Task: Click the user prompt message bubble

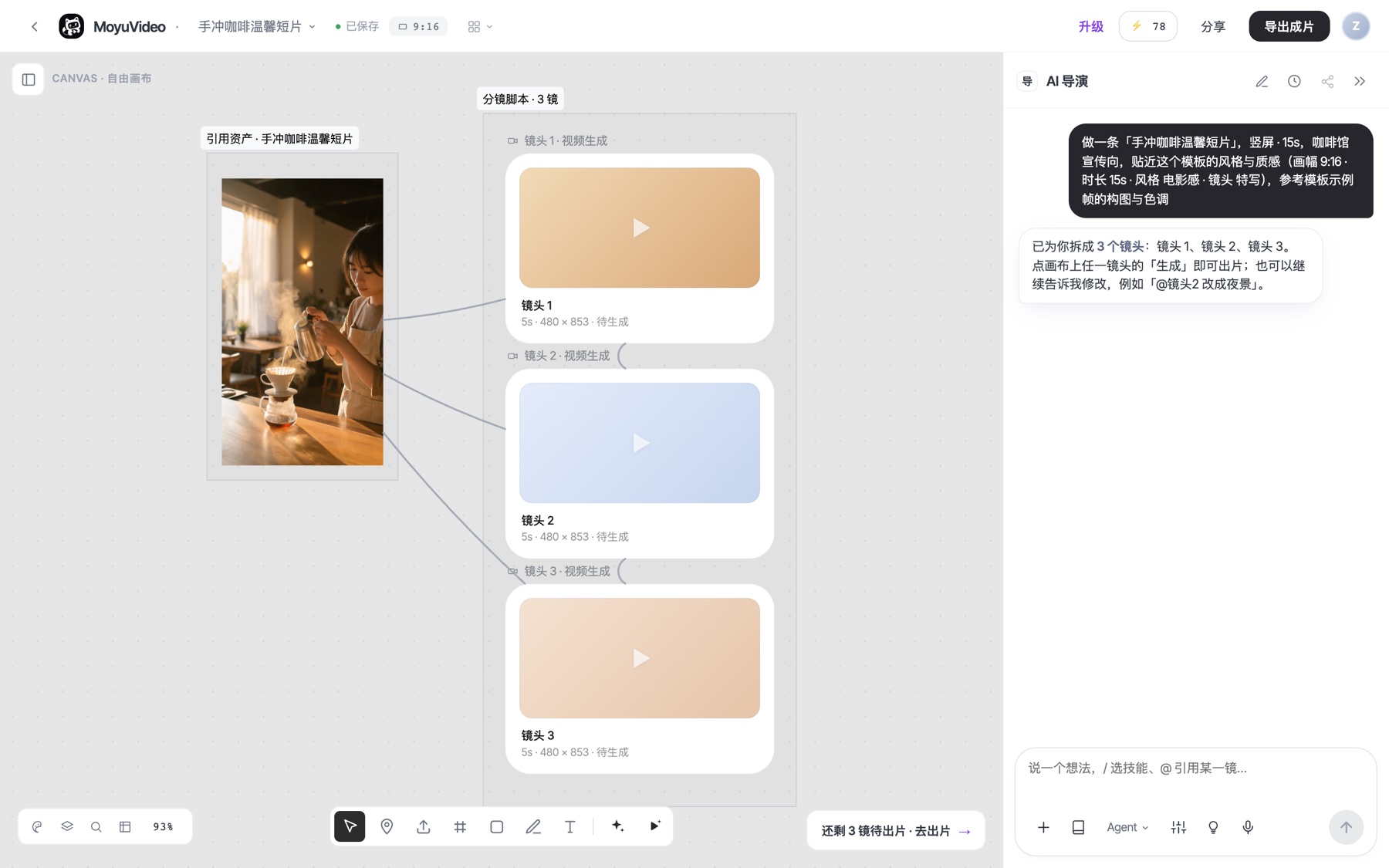Action: click(1221, 171)
